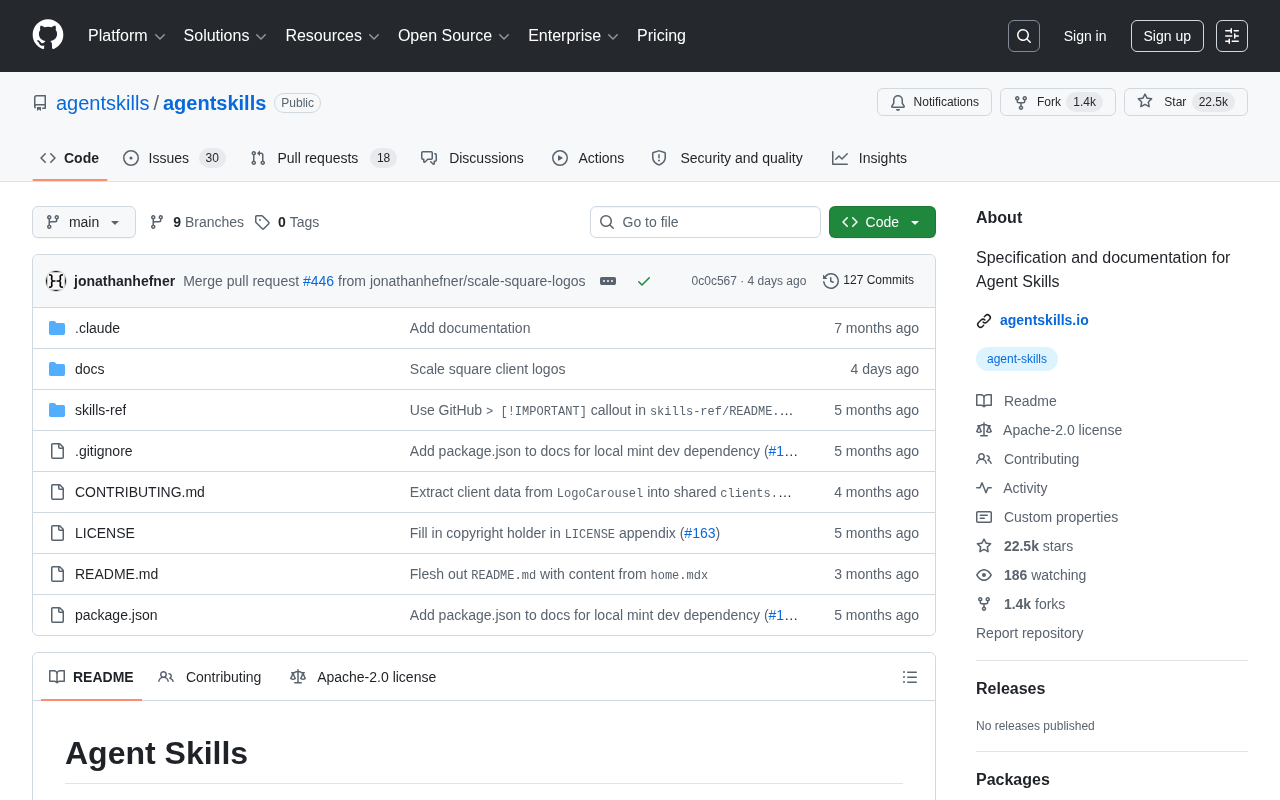Viewport: 1280px width, 800px height.
Task: Click the green commit status checkmark
Action: point(644,281)
